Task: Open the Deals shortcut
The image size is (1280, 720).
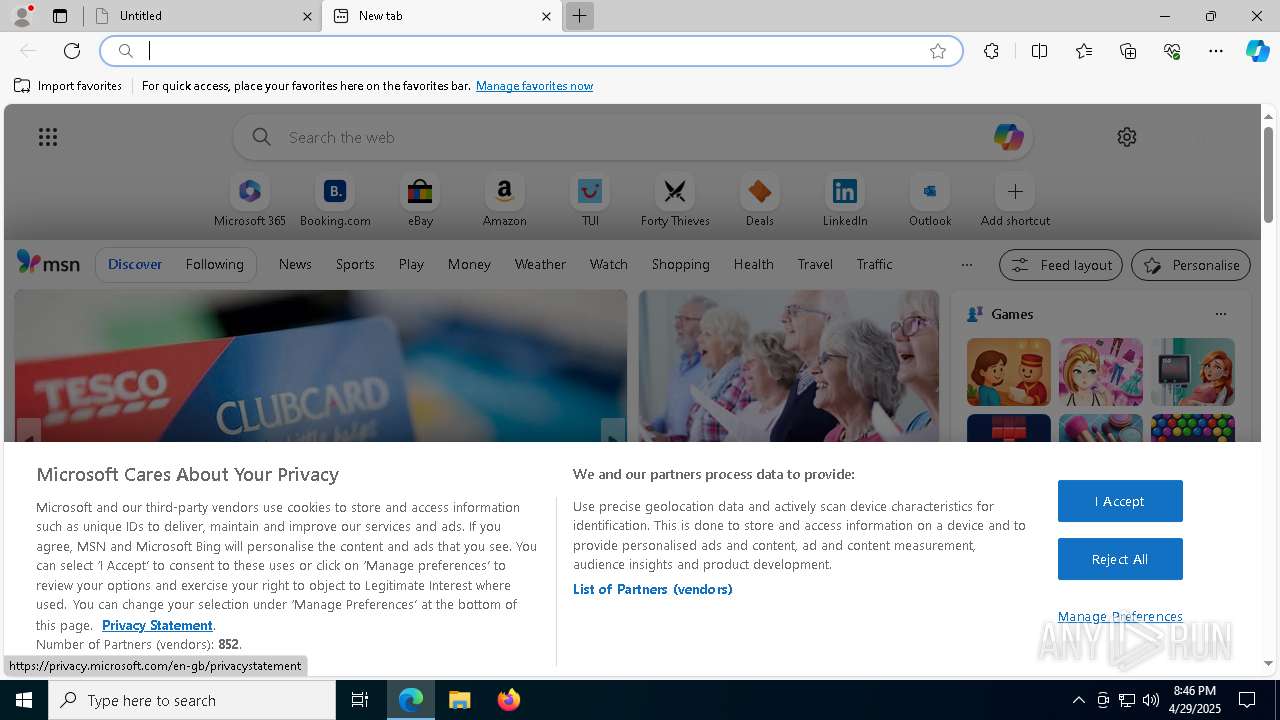Action: click(x=760, y=201)
